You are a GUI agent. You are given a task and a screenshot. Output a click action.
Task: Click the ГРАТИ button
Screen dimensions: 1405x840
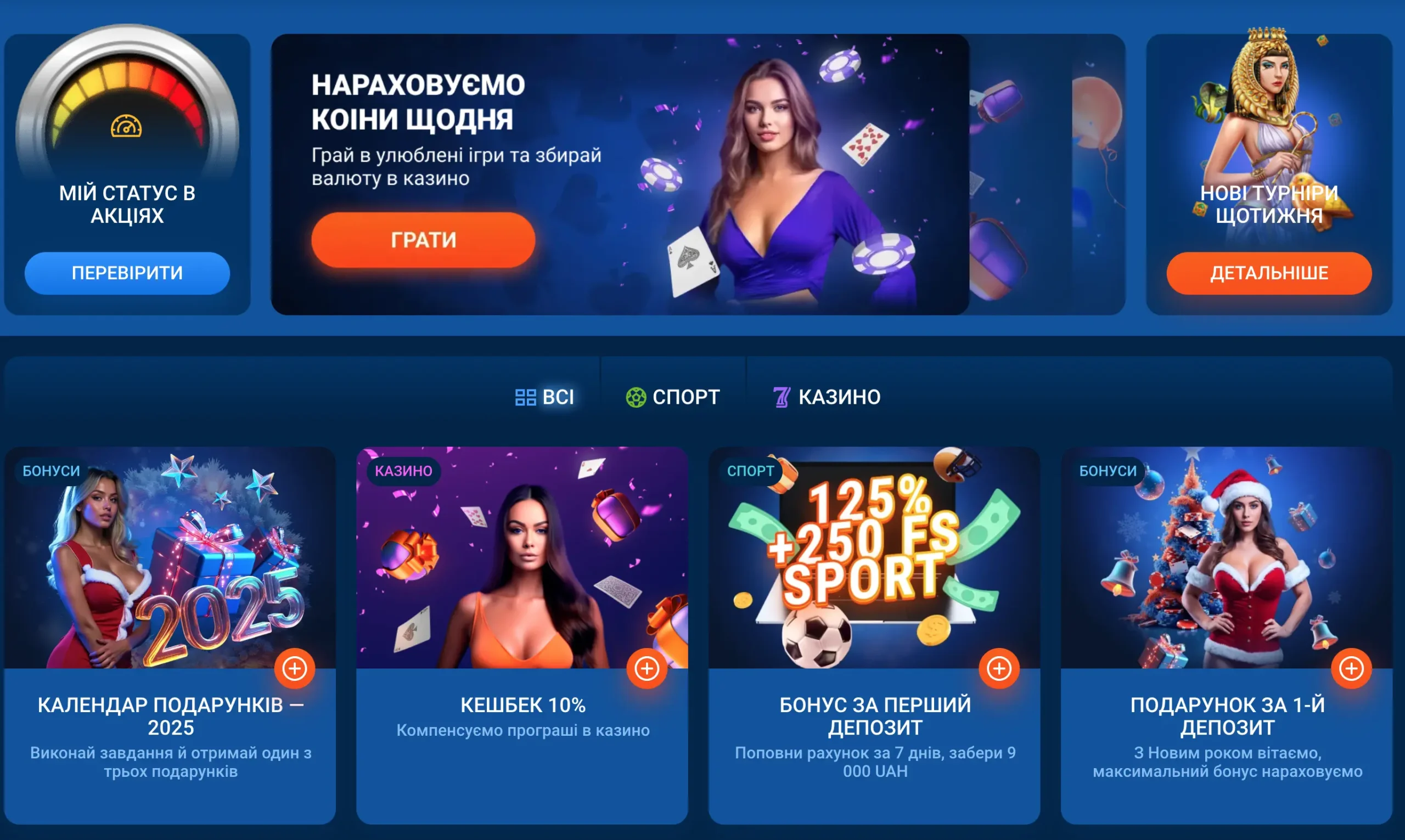pos(424,240)
